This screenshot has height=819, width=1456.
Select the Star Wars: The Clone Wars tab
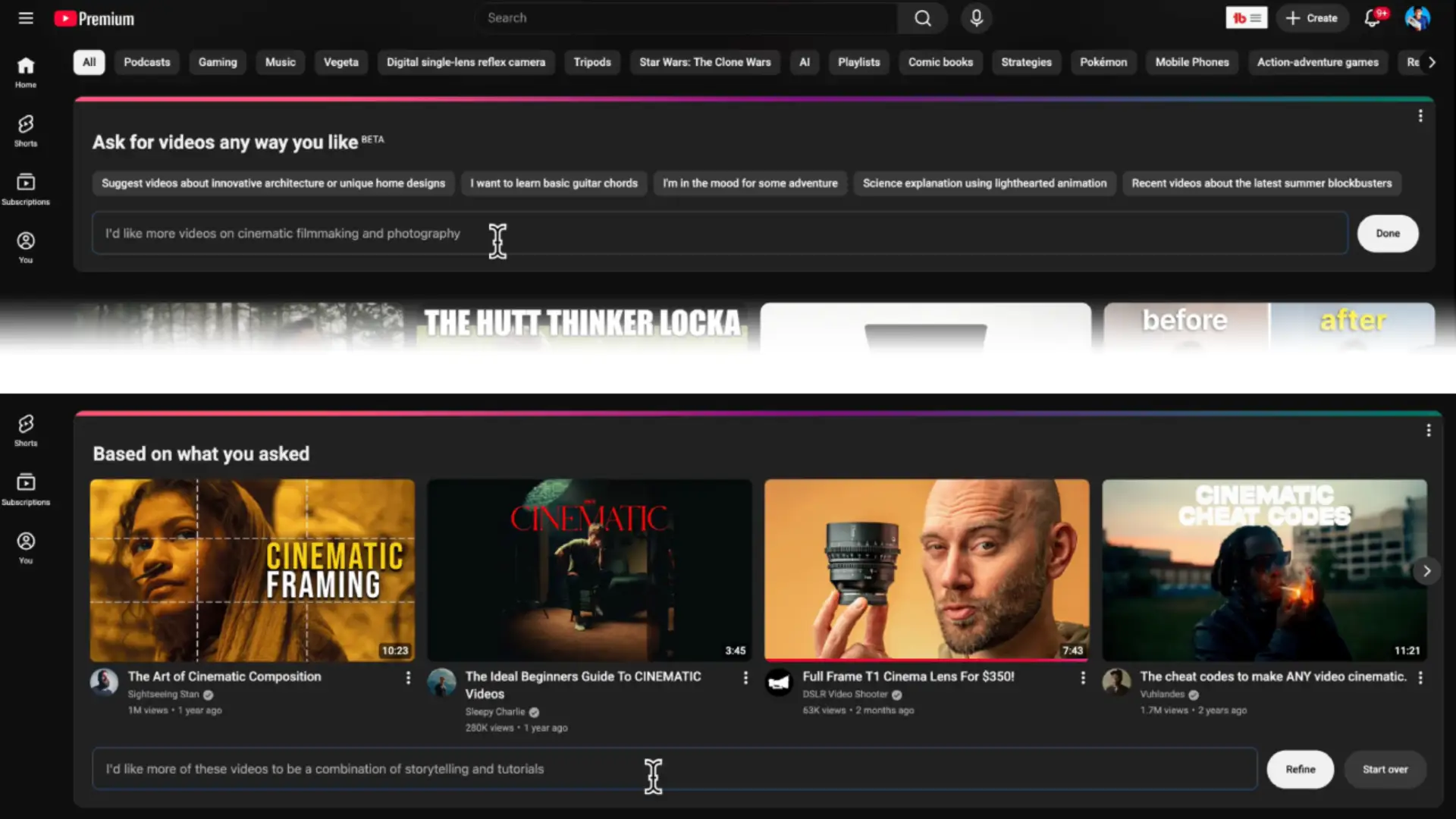(x=704, y=62)
